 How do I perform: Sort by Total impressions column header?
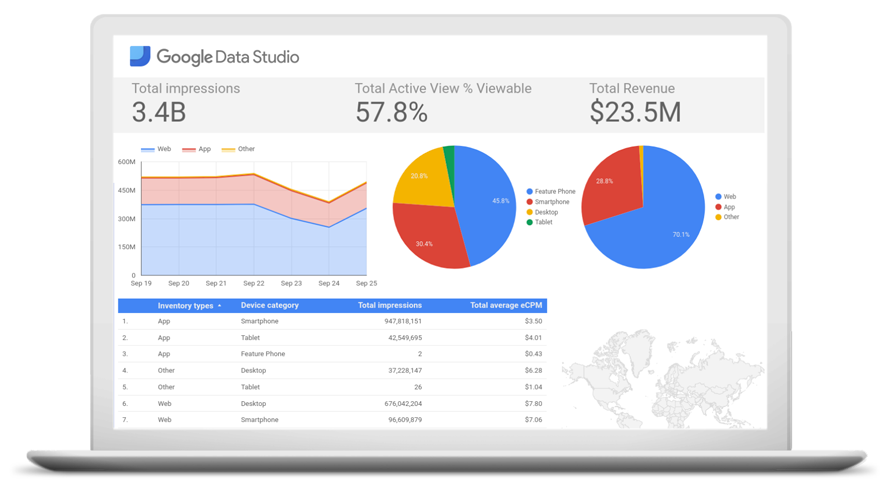tap(390, 305)
